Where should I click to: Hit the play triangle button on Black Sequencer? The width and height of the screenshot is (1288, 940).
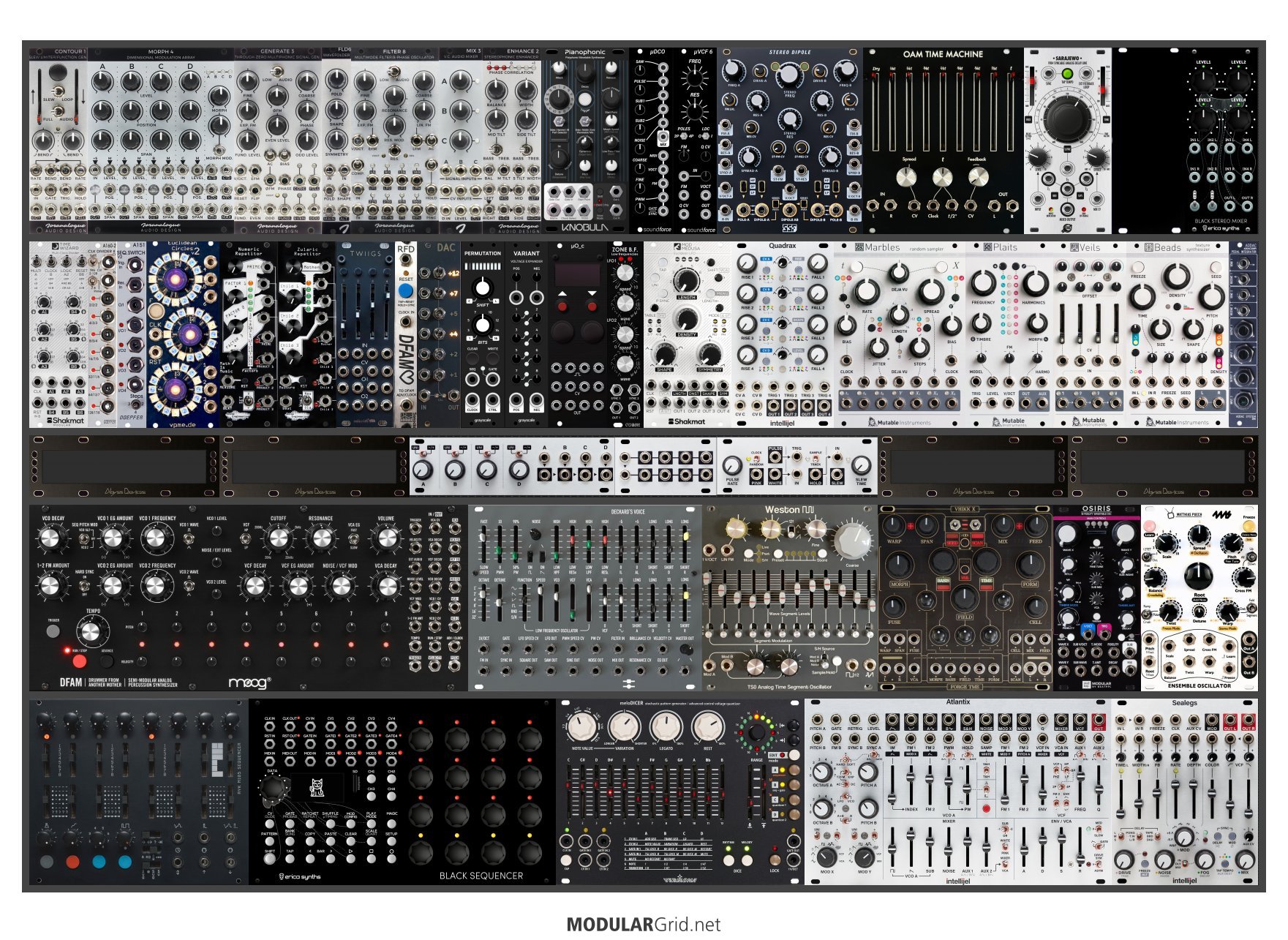click(x=351, y=859)
